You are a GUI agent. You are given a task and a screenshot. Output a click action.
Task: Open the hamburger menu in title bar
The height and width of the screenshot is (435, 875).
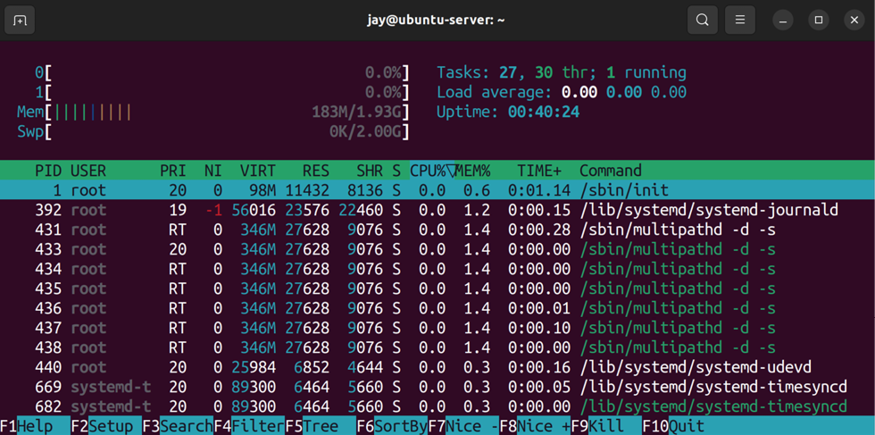[x=740, y=20]
